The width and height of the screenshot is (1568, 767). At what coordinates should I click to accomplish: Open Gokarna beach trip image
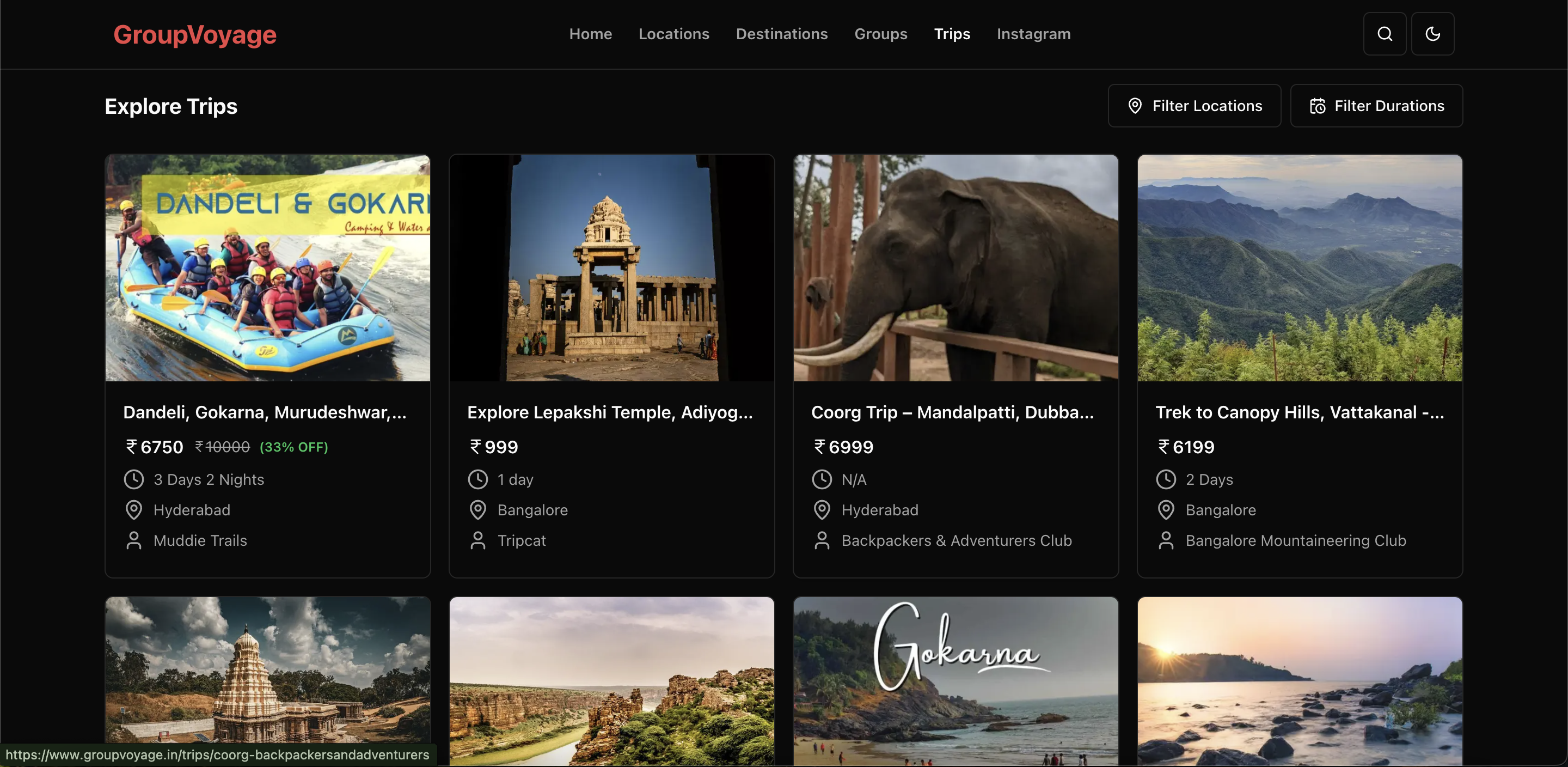pyautogui.click(x=955, y=681)
